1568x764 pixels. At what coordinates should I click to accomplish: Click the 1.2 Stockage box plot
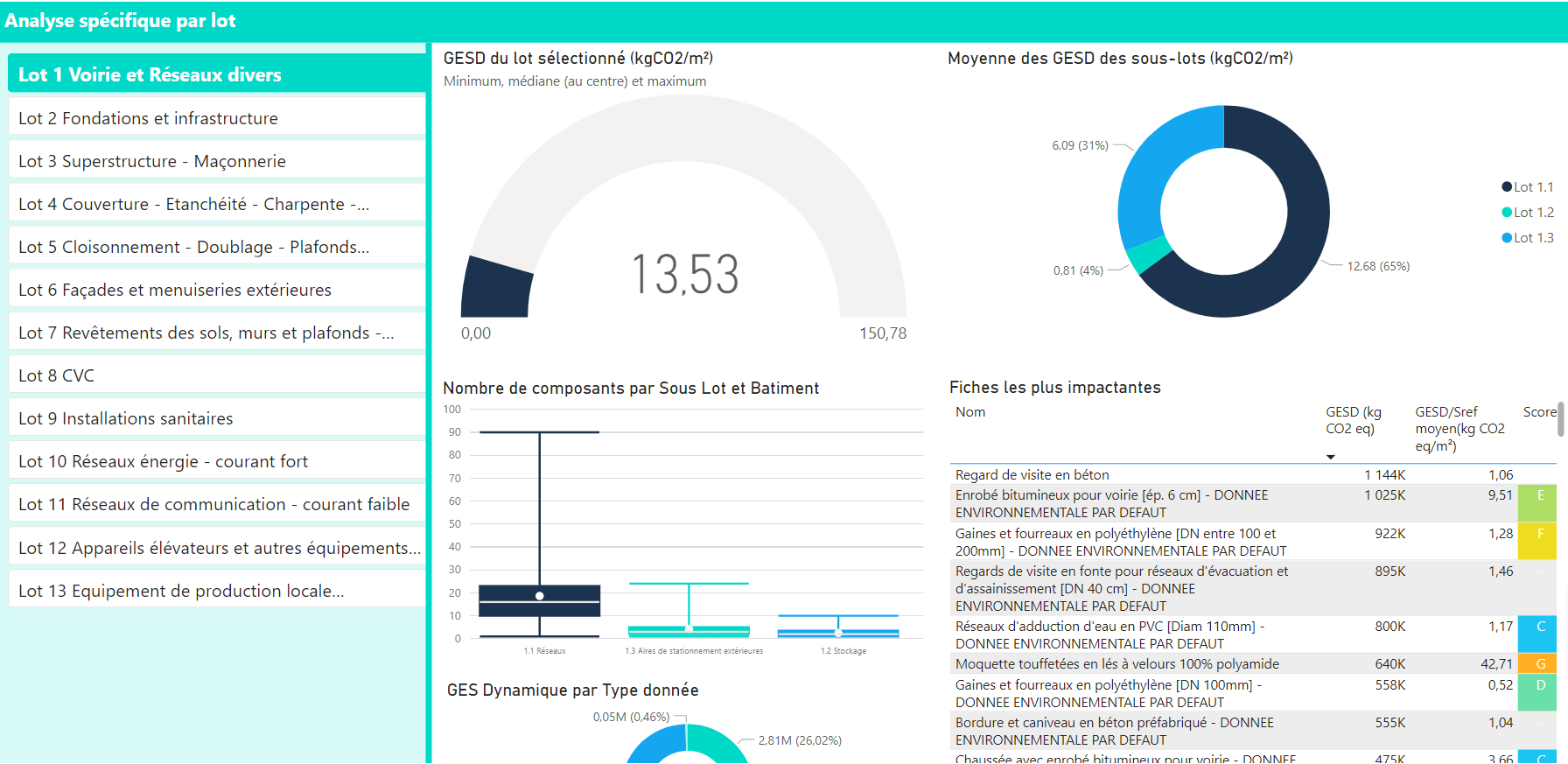(838, 633)
